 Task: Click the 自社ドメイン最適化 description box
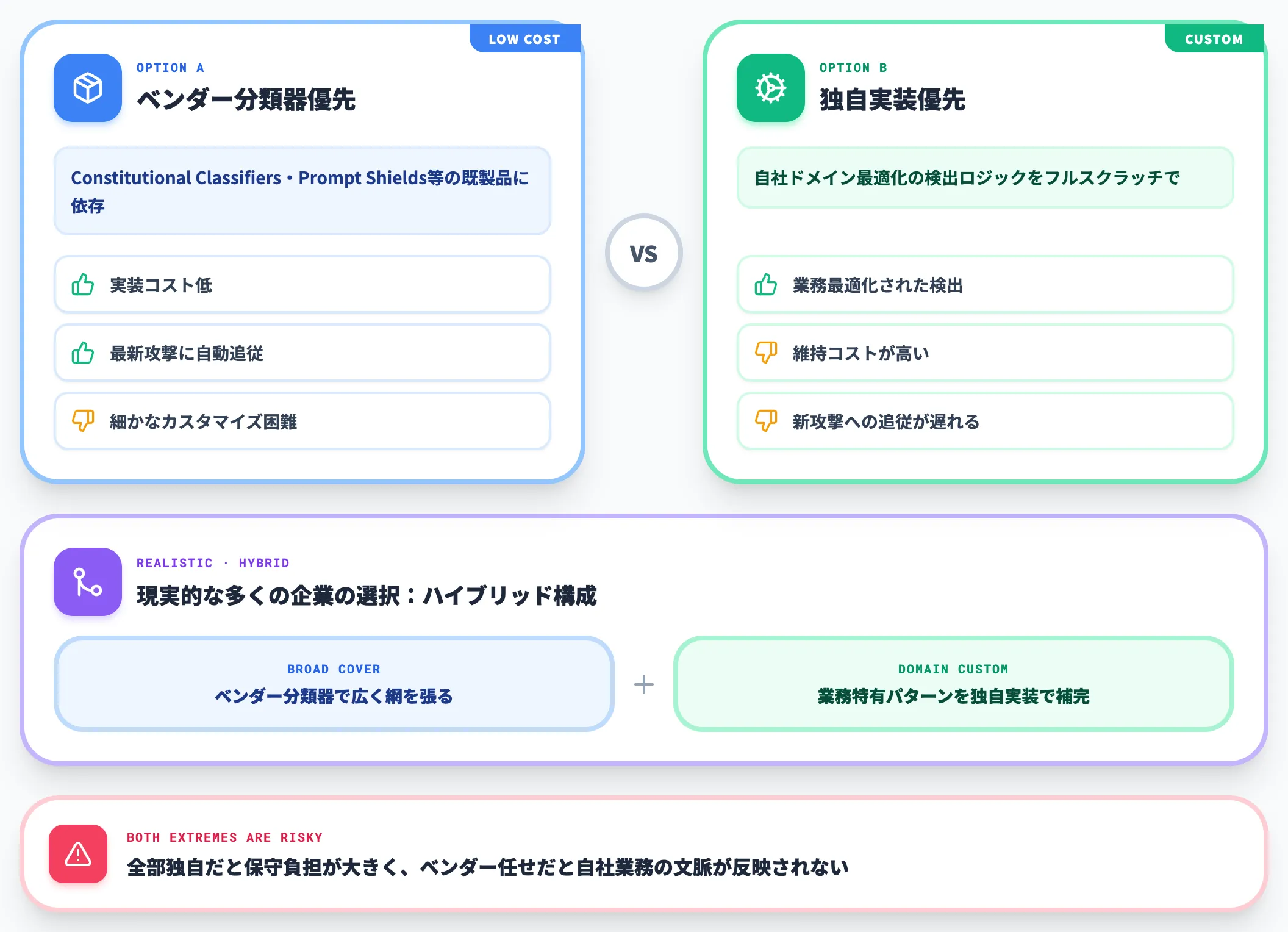(x=986, y=177)
